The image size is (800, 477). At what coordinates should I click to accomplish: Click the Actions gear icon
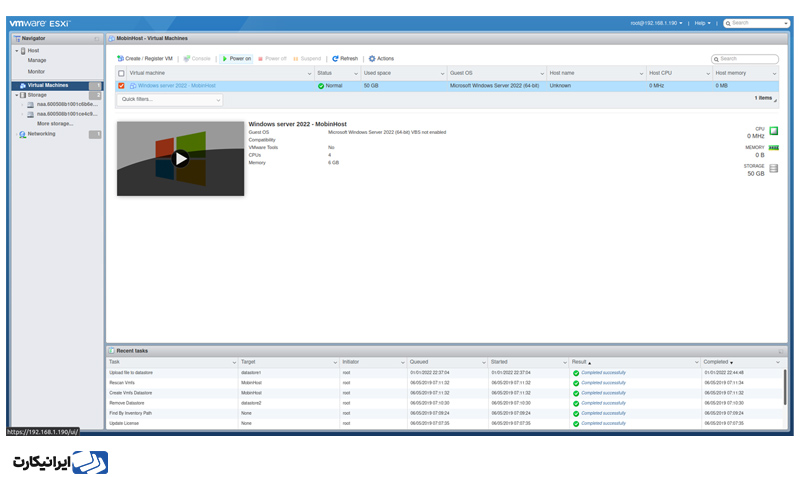(x=372, y=59)
